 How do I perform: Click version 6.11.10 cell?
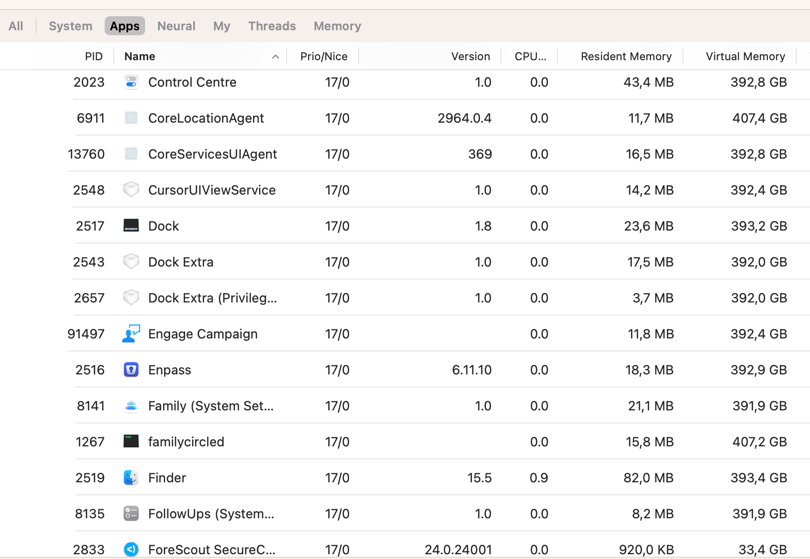[x=472, y=370]
